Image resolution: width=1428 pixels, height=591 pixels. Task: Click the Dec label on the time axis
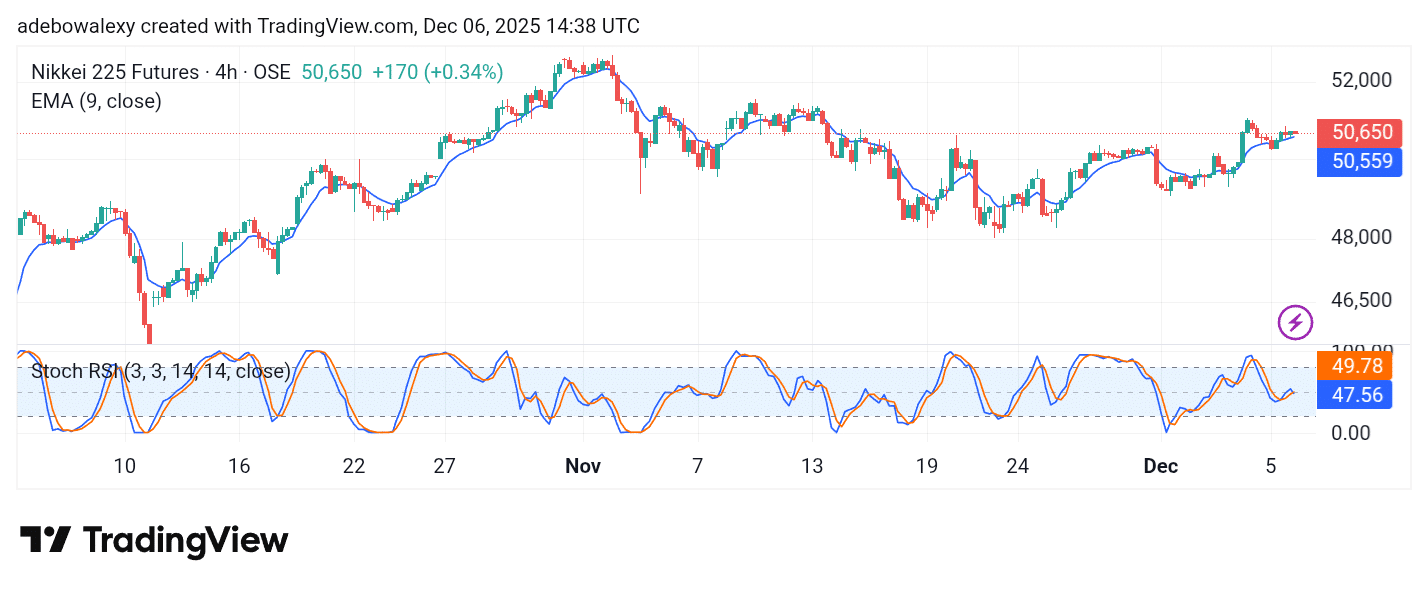pyautogui.click(x=1160, y=466)
